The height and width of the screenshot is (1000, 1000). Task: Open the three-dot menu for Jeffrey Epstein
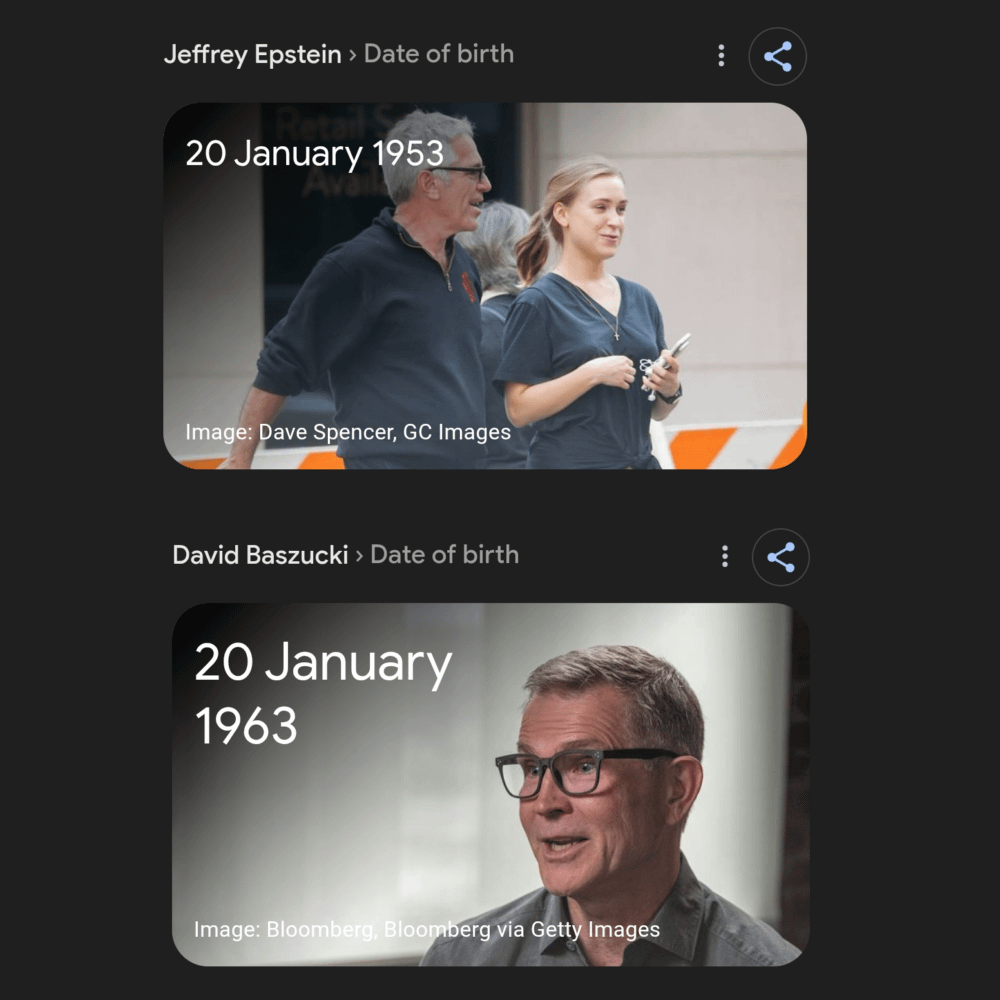pos(721,55)
